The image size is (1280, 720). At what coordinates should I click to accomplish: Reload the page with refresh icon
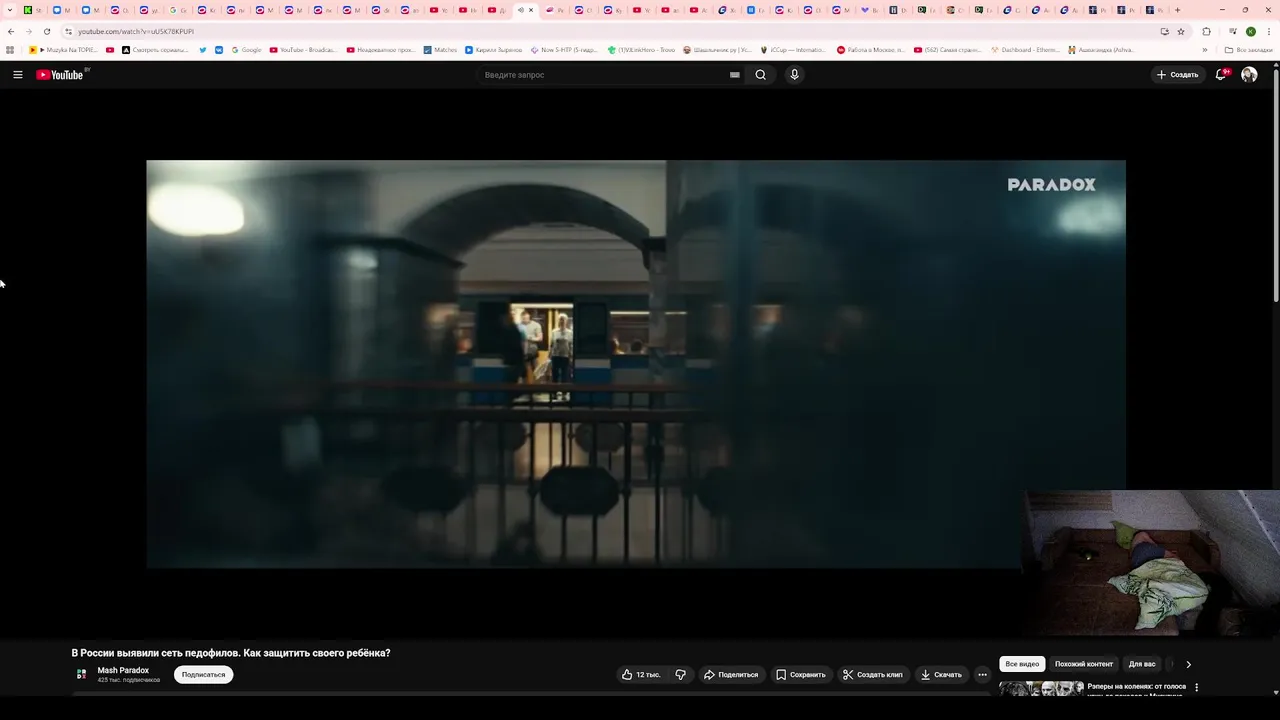(x=46, y=31)
